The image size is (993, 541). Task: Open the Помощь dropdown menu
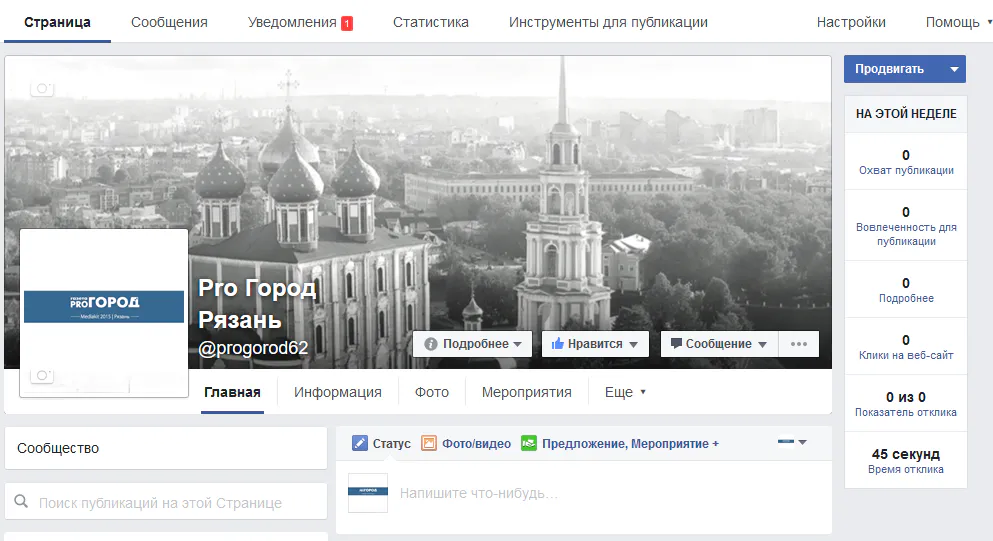(x=958, y=22)
